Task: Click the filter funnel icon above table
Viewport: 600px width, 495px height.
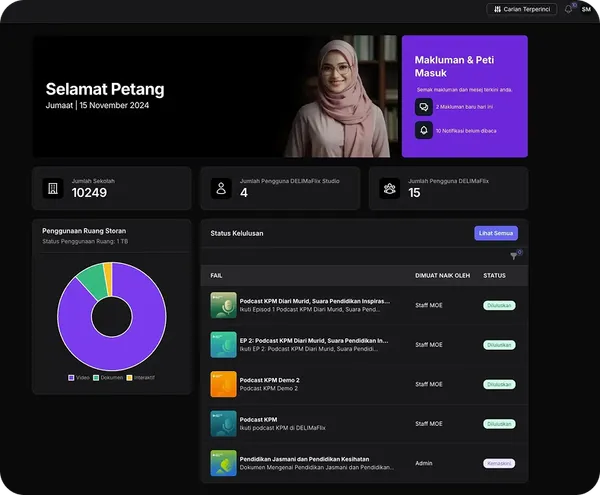Action: pos(514,256)
